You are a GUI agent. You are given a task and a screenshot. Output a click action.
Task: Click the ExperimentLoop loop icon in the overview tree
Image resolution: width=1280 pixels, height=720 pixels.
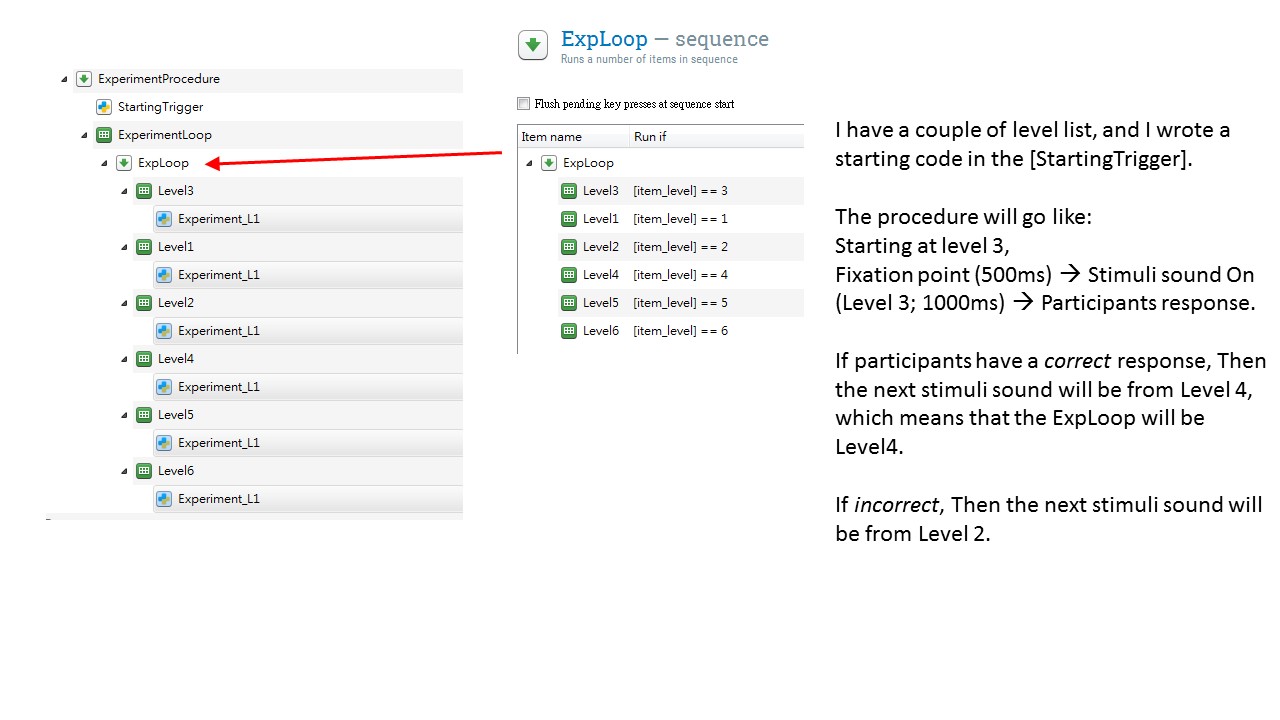[x=104, y=135]
